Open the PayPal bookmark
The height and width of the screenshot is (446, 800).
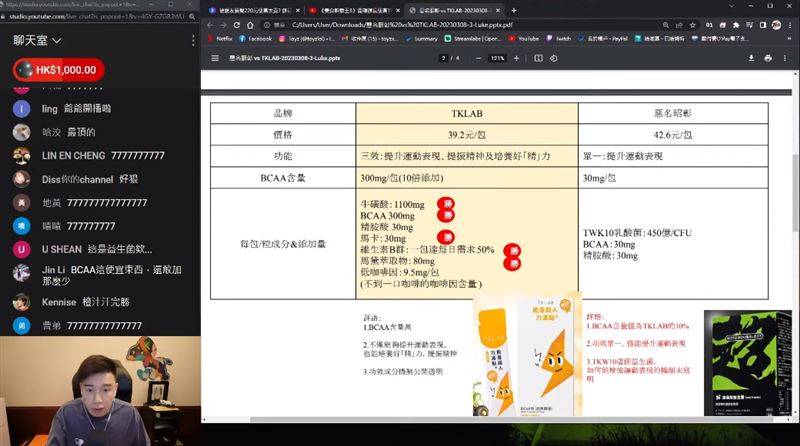pos(603,38)
